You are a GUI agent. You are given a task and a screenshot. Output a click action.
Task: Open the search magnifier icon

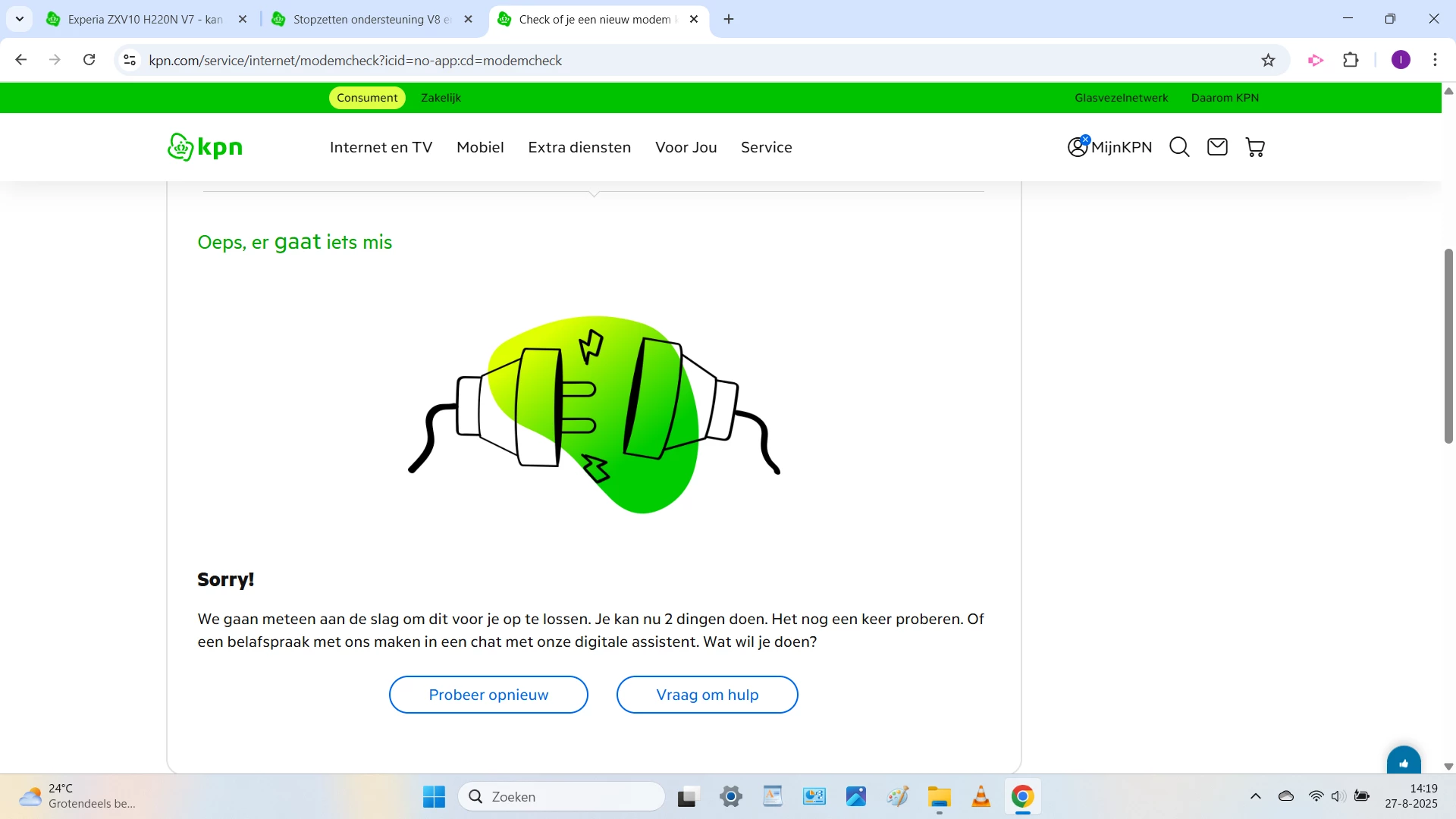click(1179, 147)
